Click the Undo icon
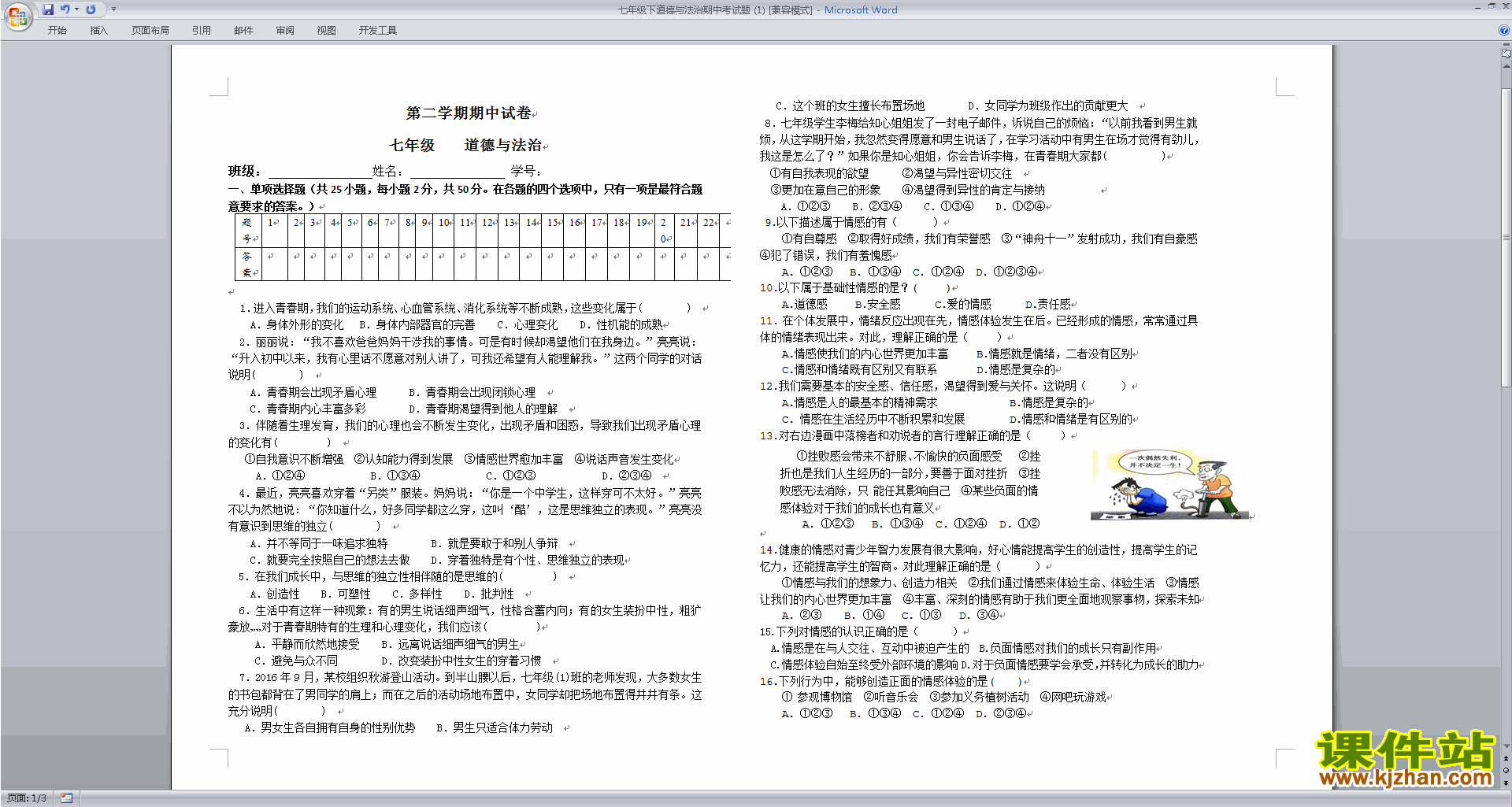 tap(65, 9)
